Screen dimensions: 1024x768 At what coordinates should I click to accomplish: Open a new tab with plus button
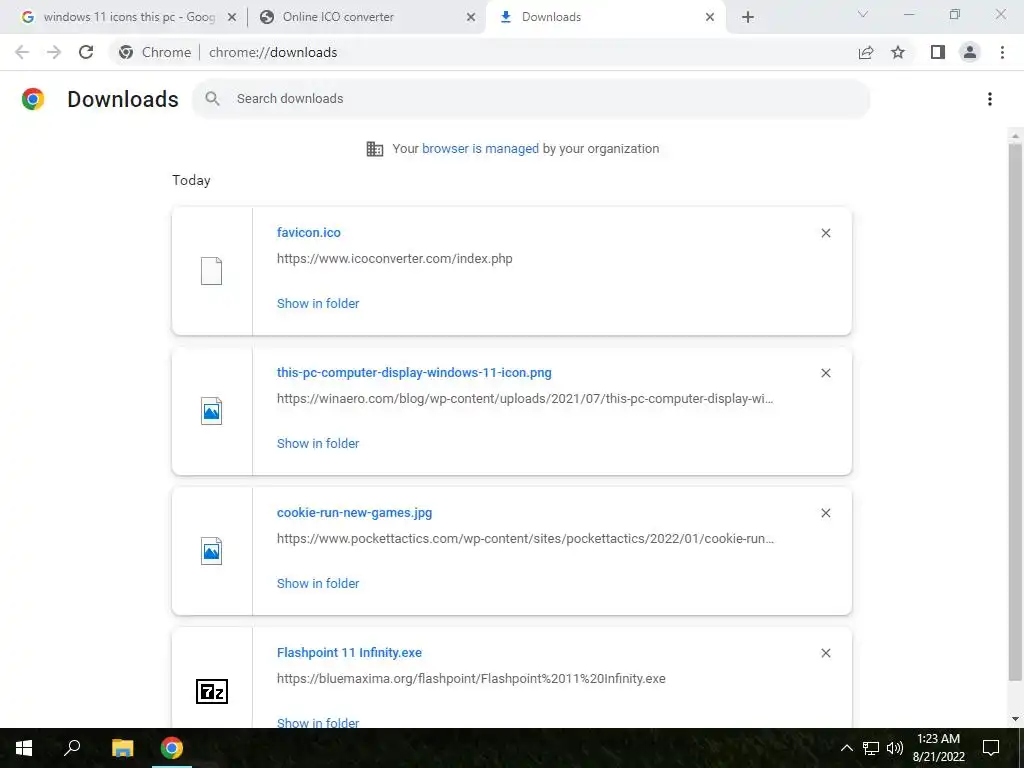748,18
